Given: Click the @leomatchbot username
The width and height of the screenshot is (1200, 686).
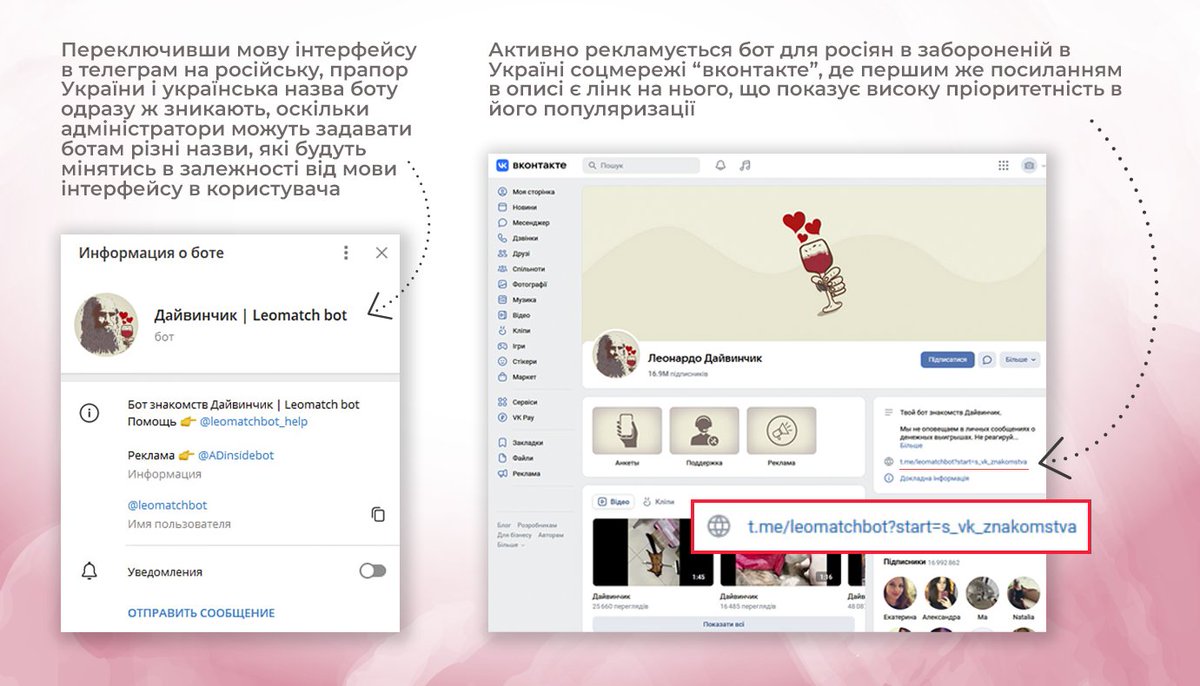Looking at the screenshot, I should point(167,505).
